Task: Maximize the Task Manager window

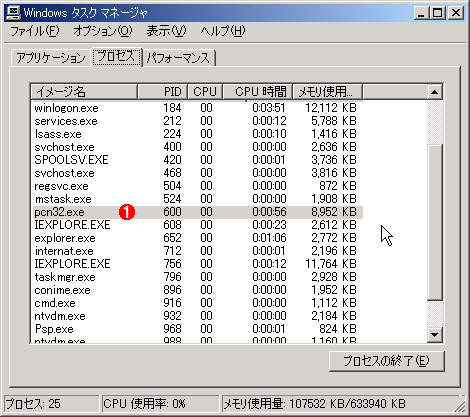Action: point(437,13)
